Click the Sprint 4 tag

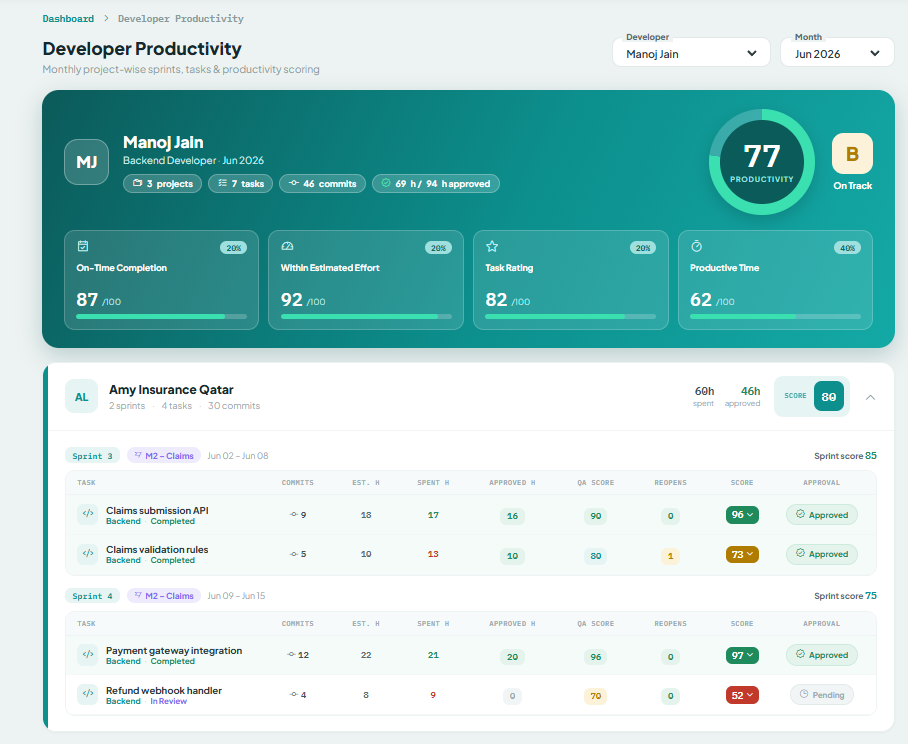(93, 596)
